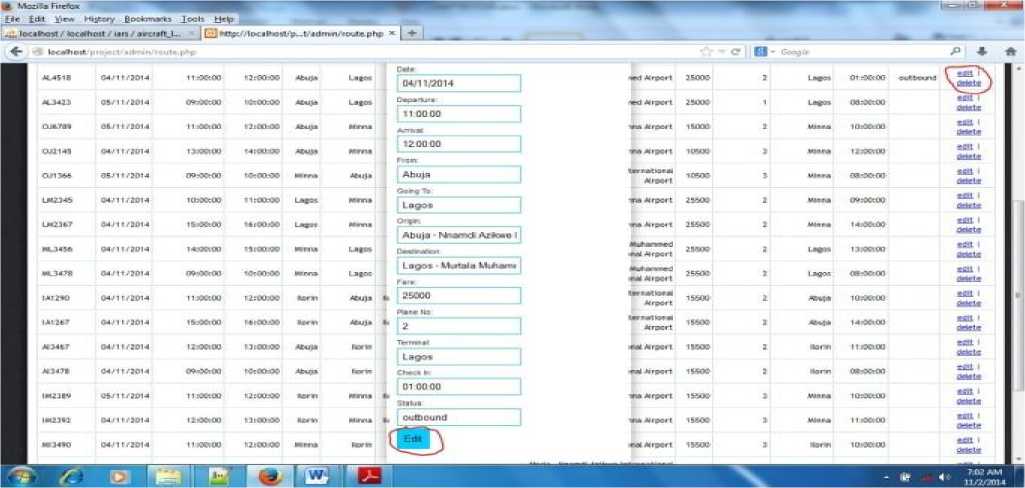The image size is (1025, 488).
Task: Open the View menu
Action: coord(64,20)
